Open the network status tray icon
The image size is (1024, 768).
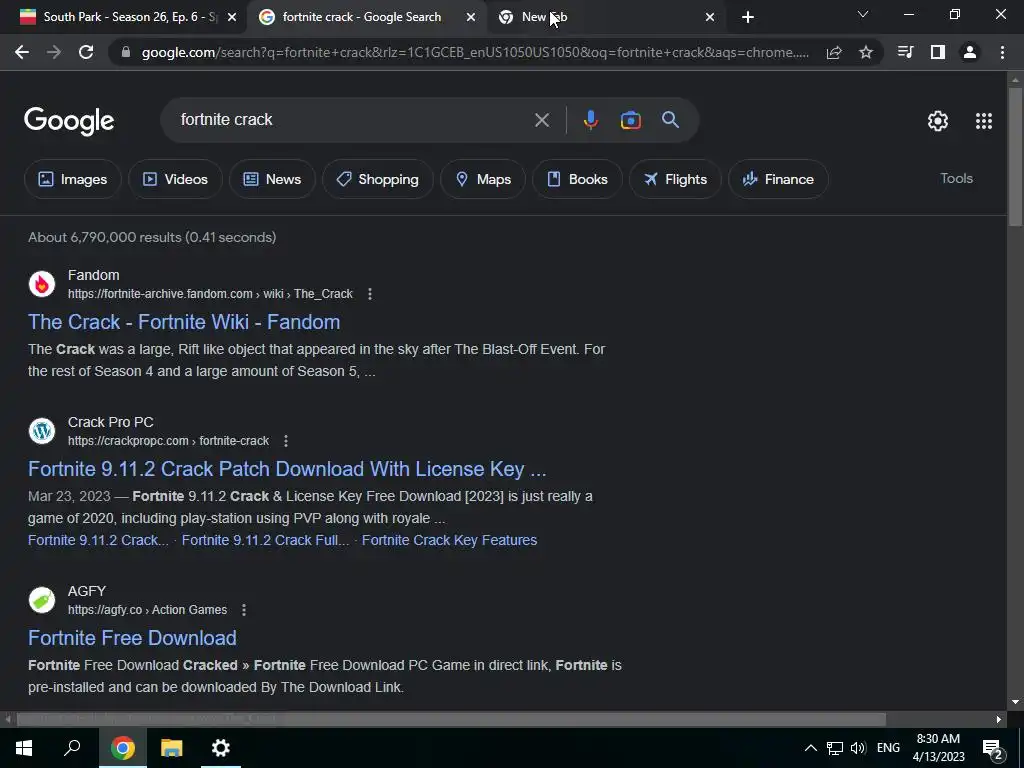coord(835,748)
